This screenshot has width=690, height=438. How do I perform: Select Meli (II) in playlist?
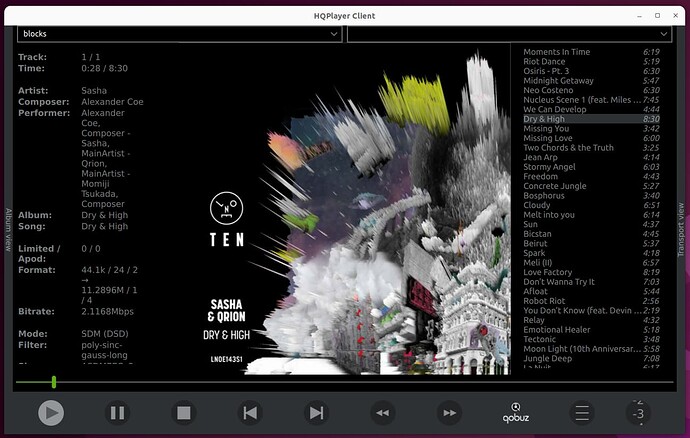pyautogui.click(x=591, y=263)
